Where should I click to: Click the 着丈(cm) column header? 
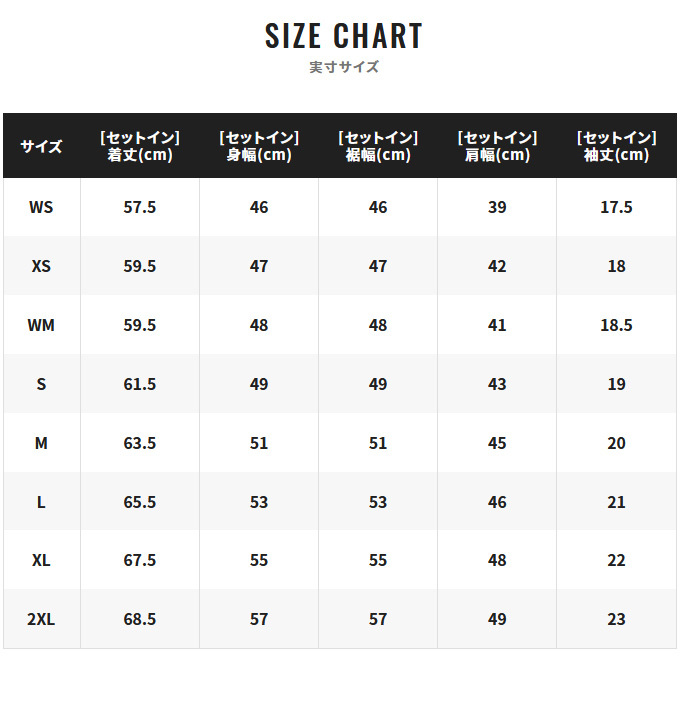pos(140,146)
